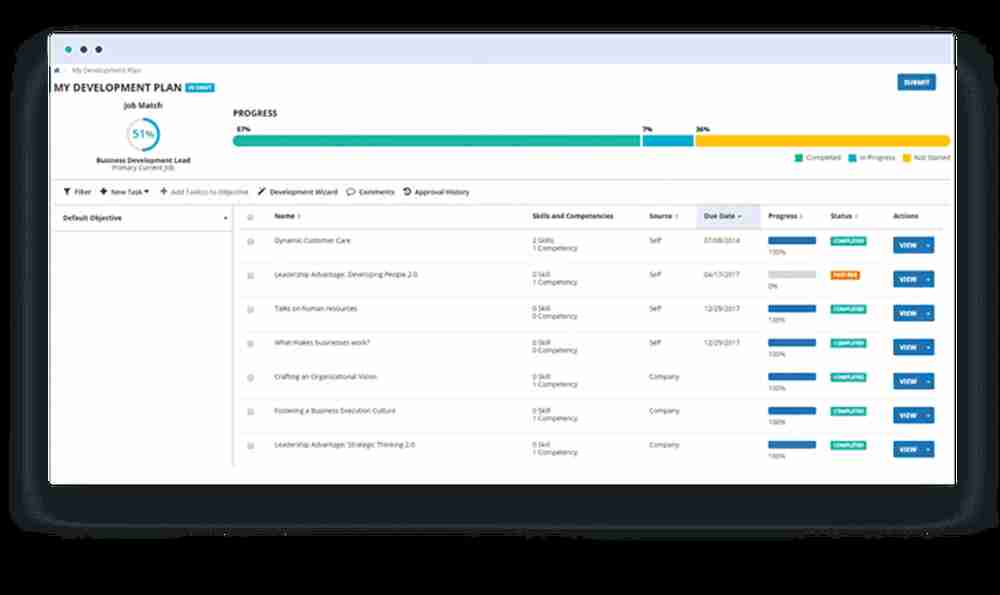This screenshot has width=1000, height=595.
Task: Click Add Task(s) to Objective
Action: (x=204, y=192)
